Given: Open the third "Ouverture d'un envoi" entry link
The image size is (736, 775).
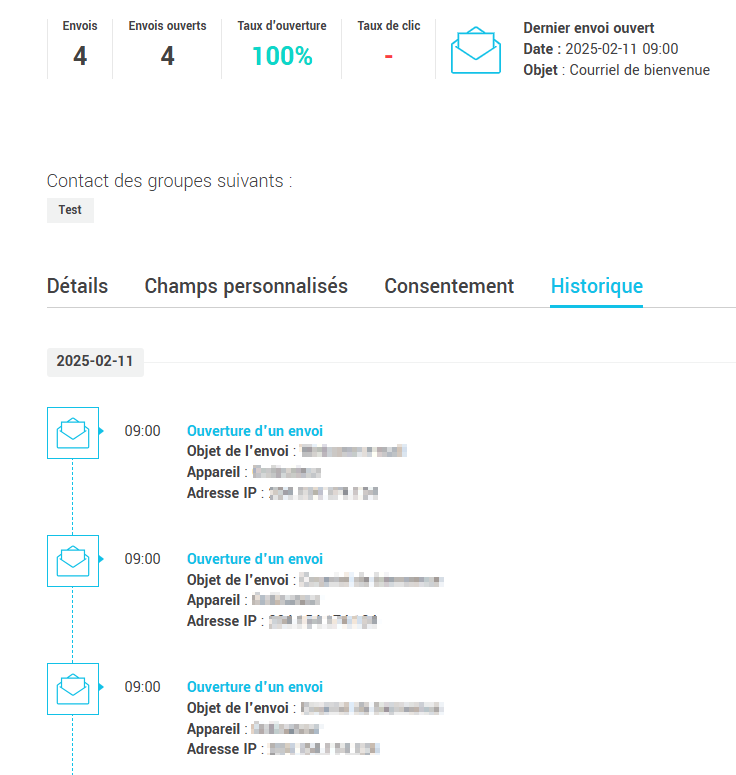Looking at the screenshot, I should (x=255, y=687).
